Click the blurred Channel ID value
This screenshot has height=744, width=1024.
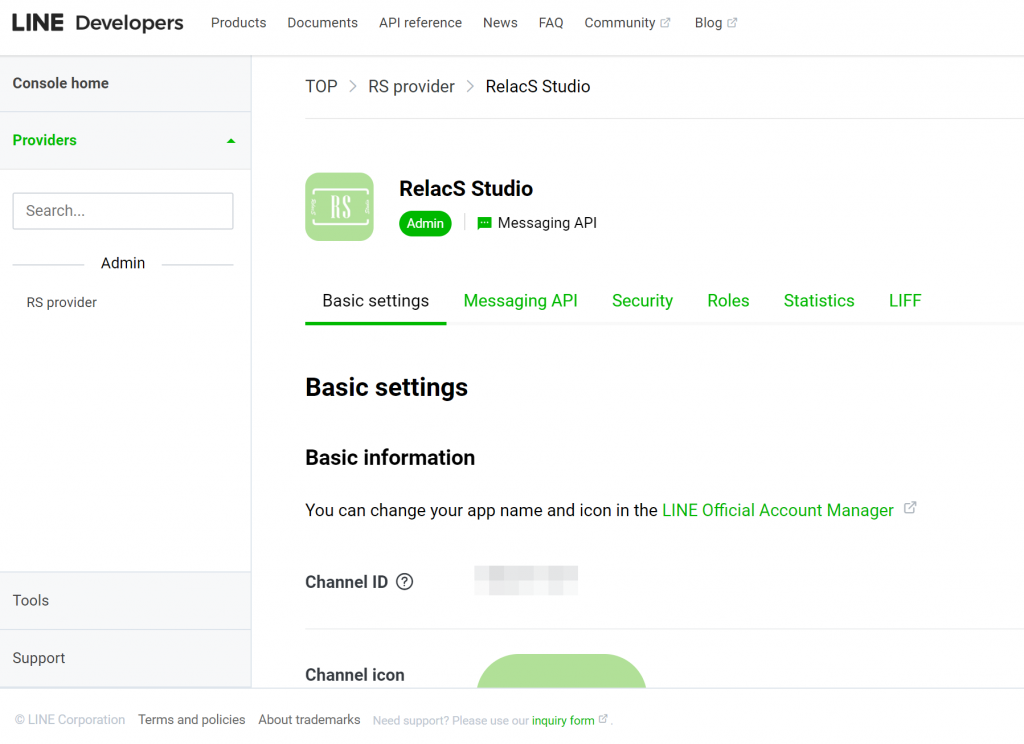(526, 581)
